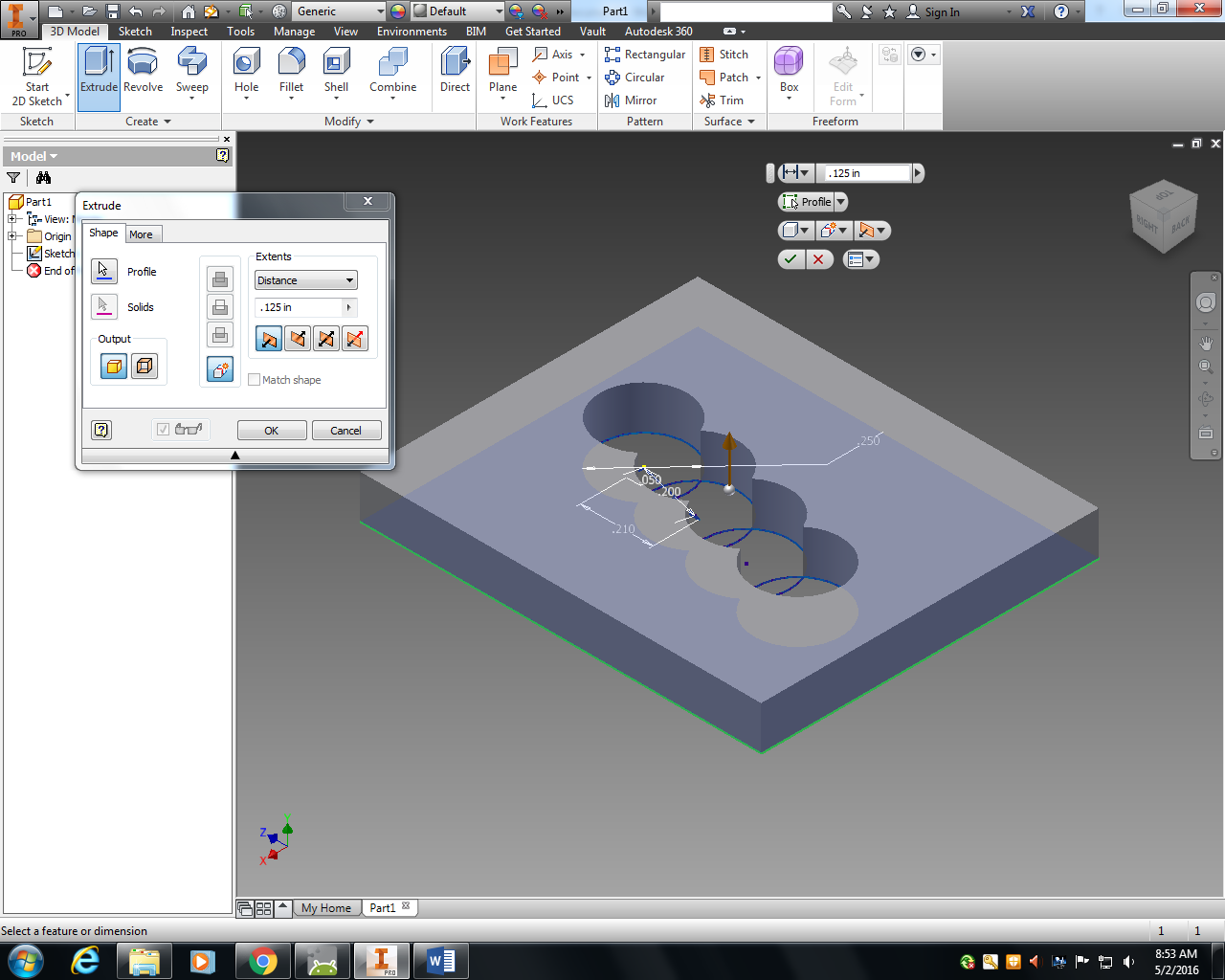The width and height of the screenshot is (1225, 980).
Task: Select Direction 1 extrude button
Action: [269, 338]
